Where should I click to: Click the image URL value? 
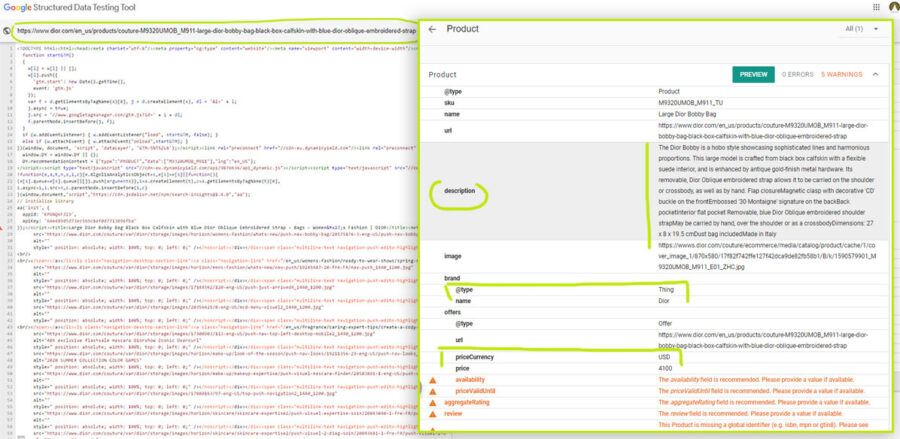tap(767, 256)
